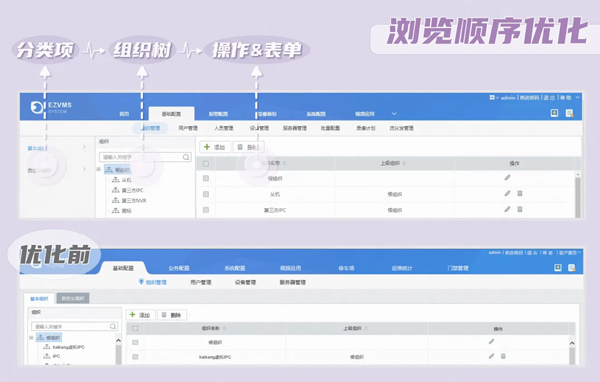Open the 门禁管理 tab
The image size is (600, 382).
458,268
